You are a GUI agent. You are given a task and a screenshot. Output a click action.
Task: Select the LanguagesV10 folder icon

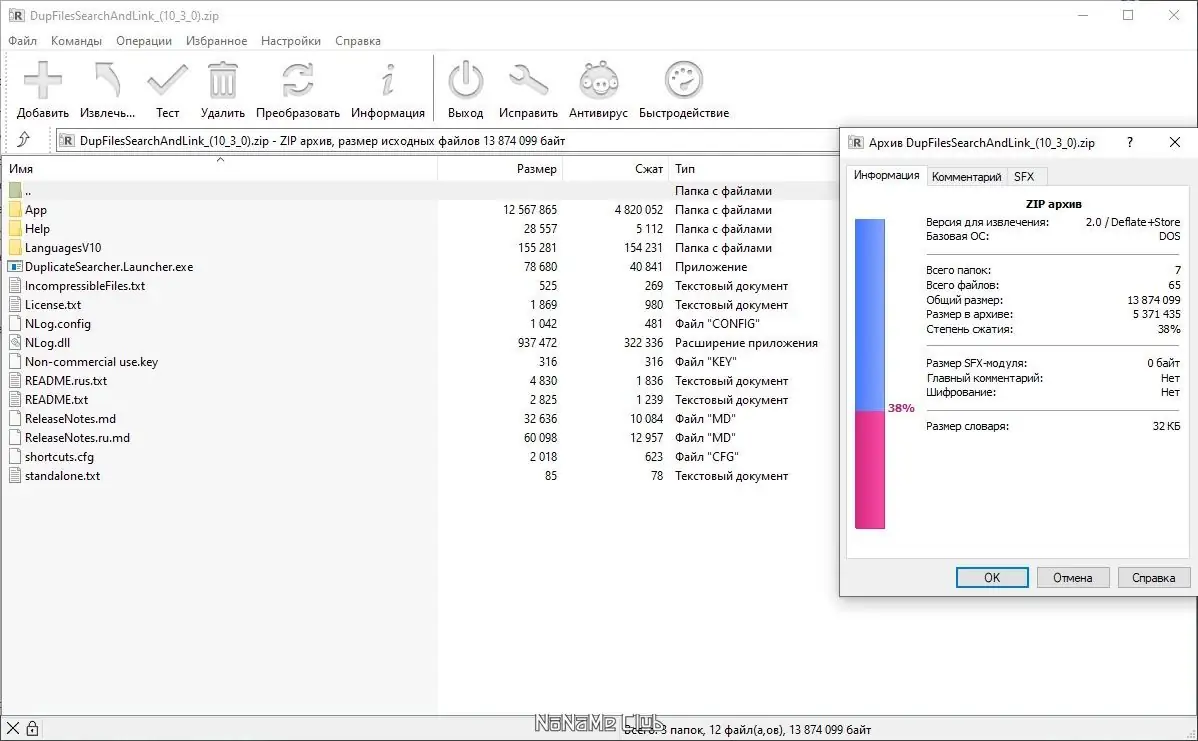pos(15,248)
